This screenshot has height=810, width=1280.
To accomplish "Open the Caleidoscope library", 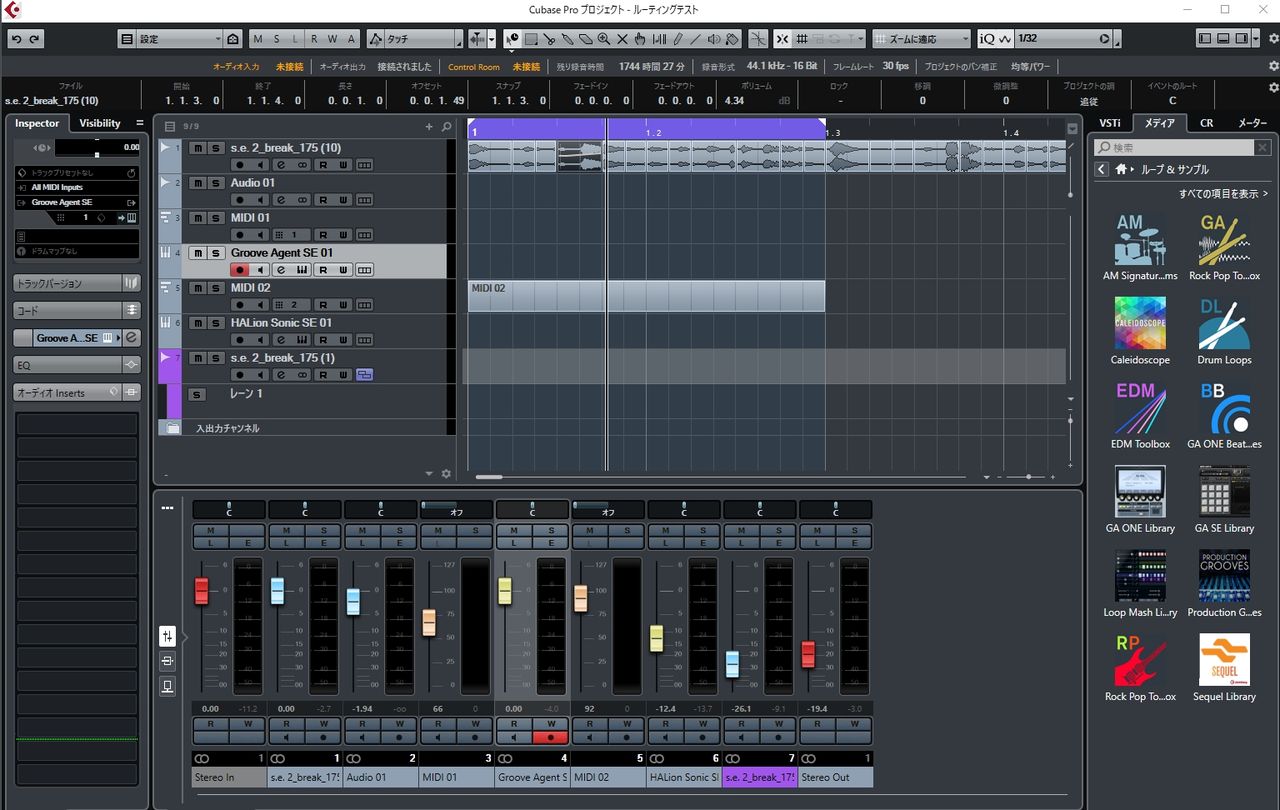I will pyautogui.click(x=1140, y=331).
